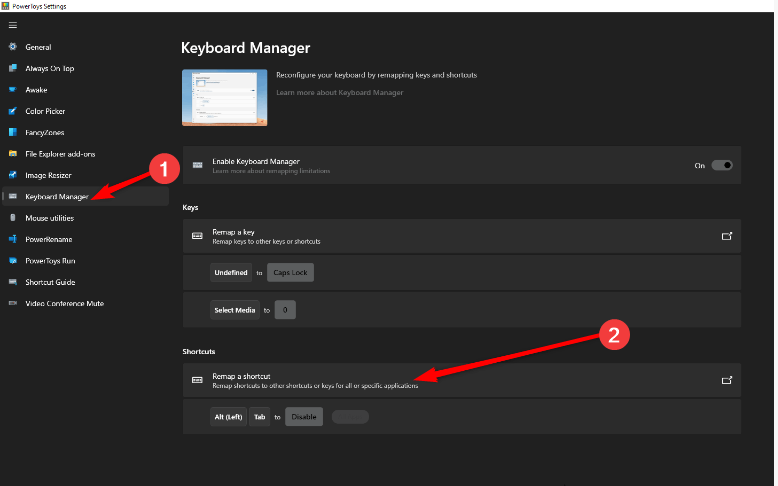This screenshot has width=778, height=486.
Task: Select the Always On Top icon
Action: 13,68
